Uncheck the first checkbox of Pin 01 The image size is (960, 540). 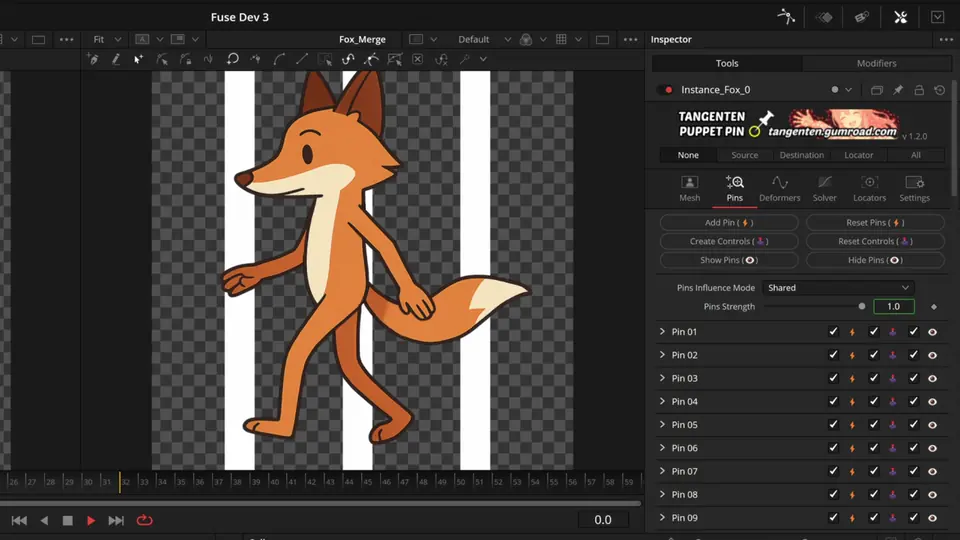pos(833,332)
